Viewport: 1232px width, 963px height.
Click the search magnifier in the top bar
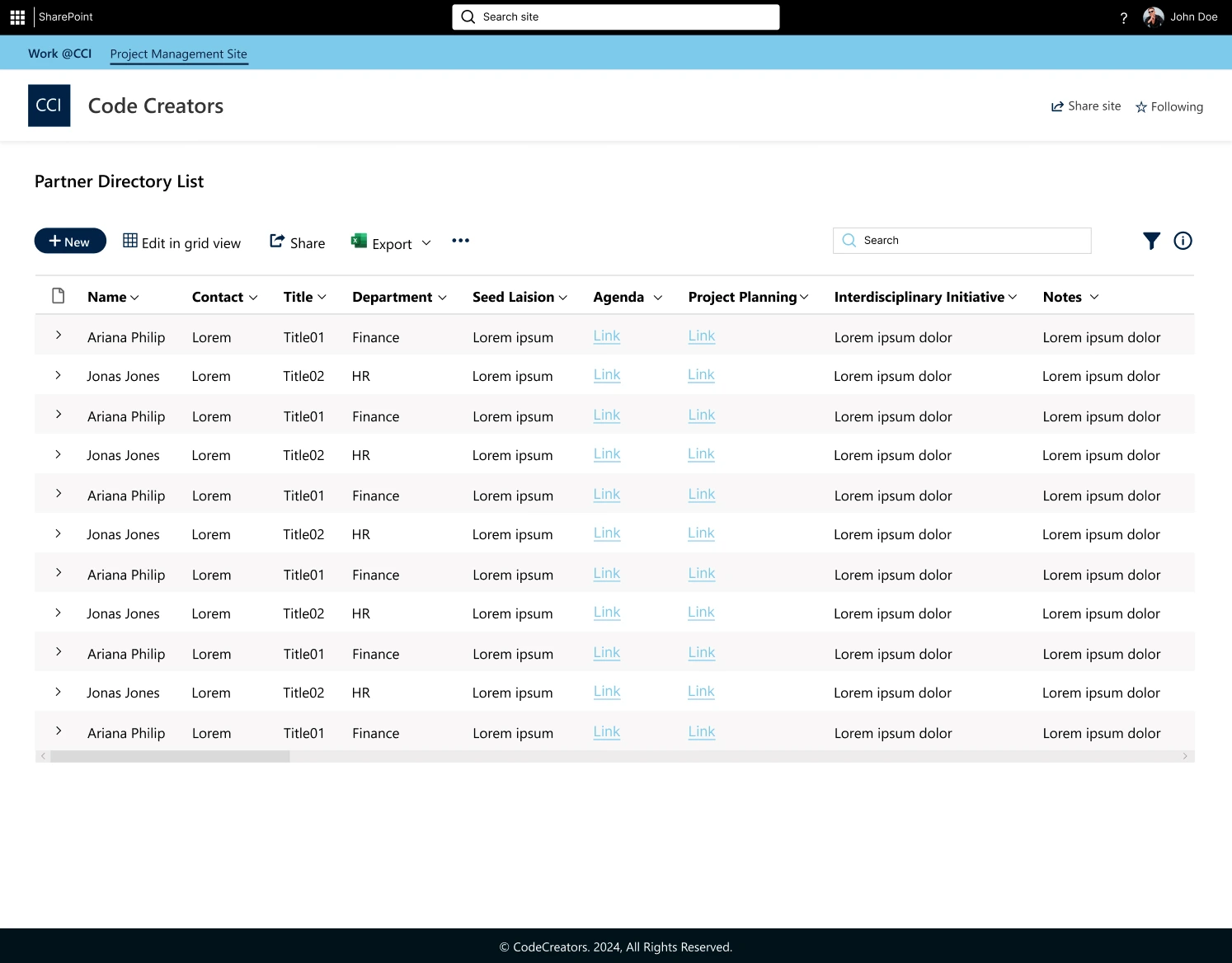468,16
